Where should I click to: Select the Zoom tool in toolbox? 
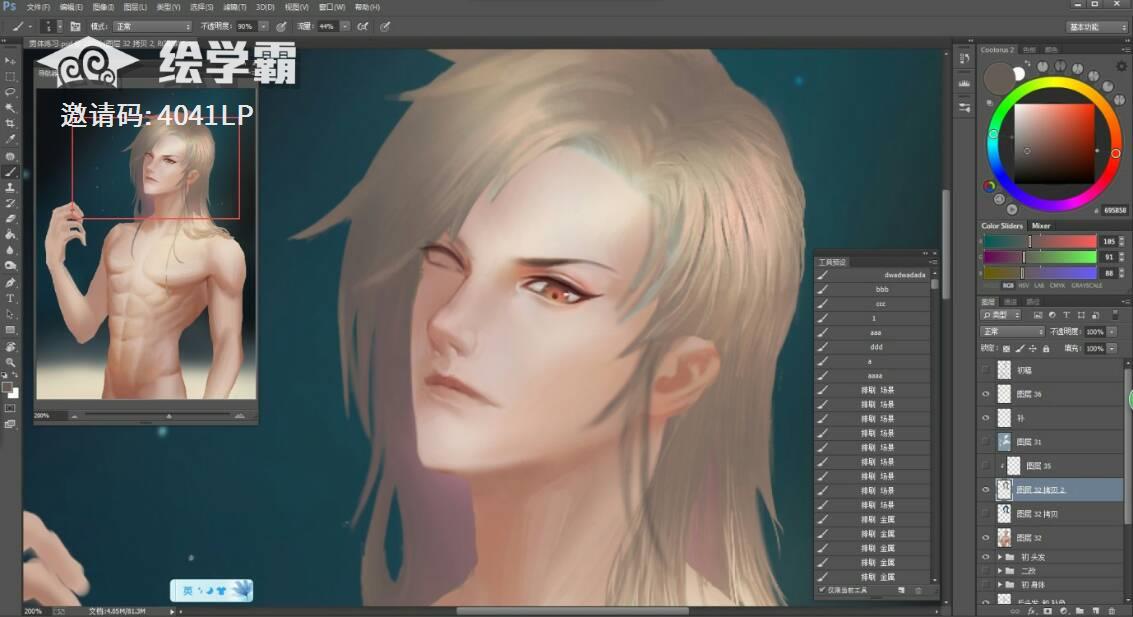(x=10, y=362)
